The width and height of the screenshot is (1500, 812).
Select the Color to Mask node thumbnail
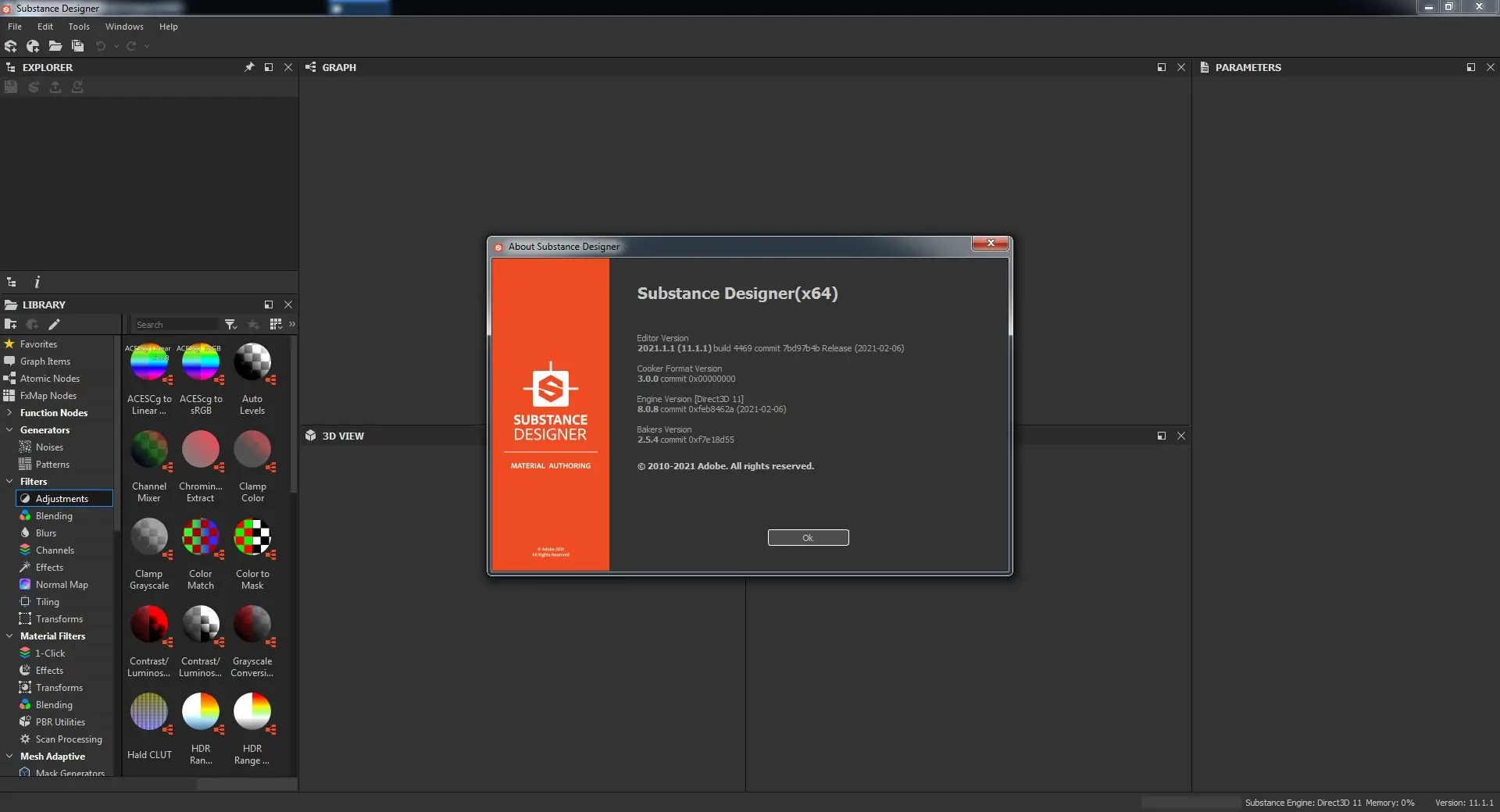point(252,537)
